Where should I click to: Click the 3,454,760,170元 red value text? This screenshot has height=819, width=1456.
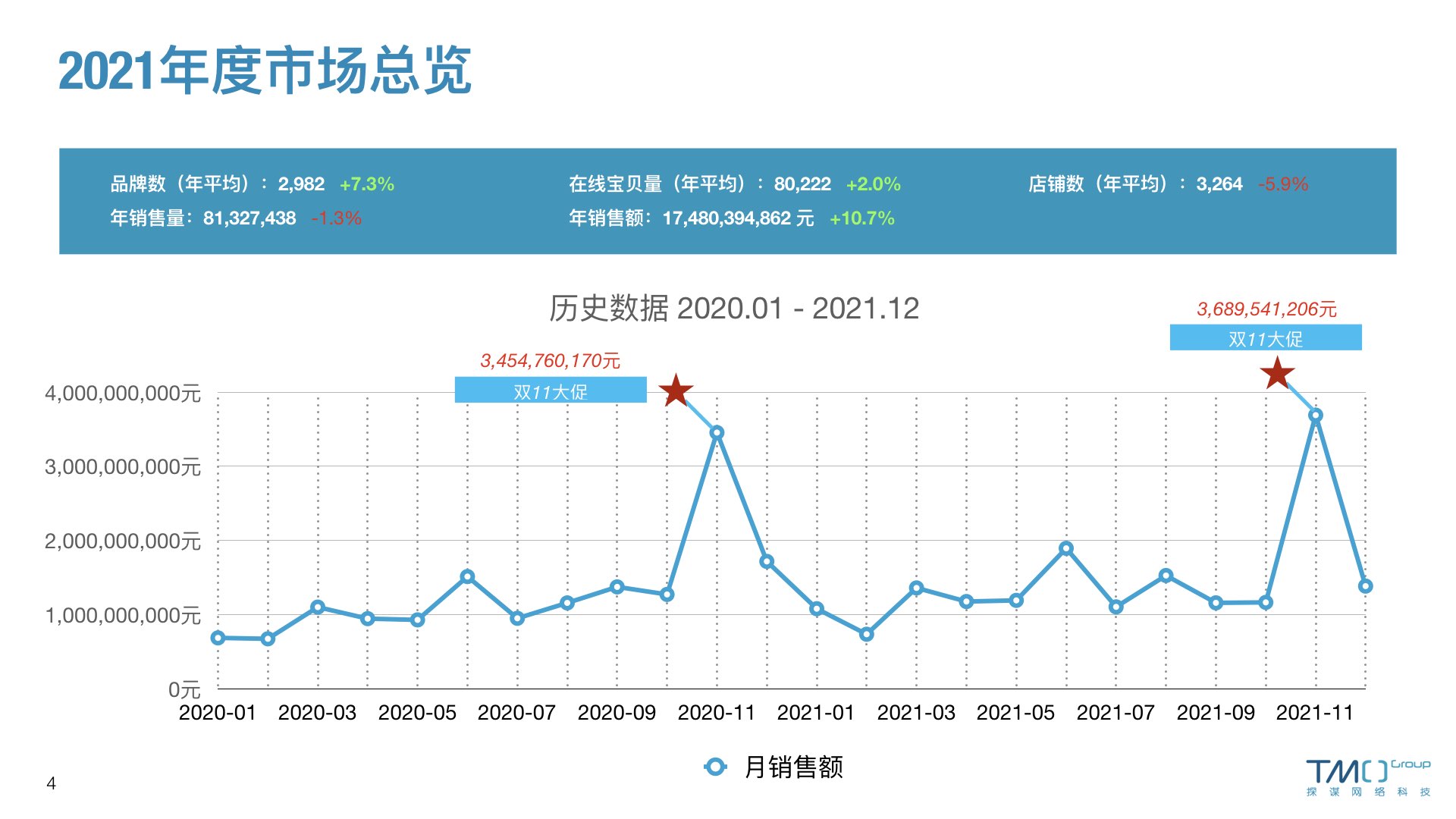[550, 361]
